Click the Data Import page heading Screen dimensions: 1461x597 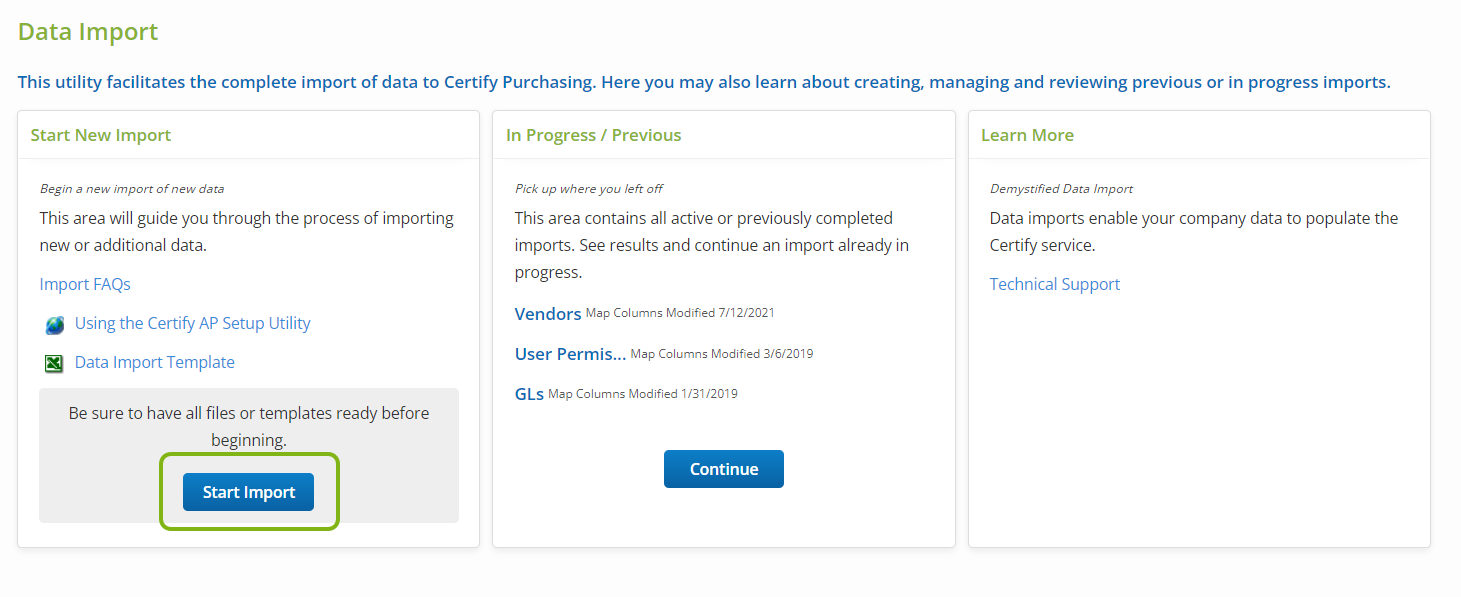(88, 32)
